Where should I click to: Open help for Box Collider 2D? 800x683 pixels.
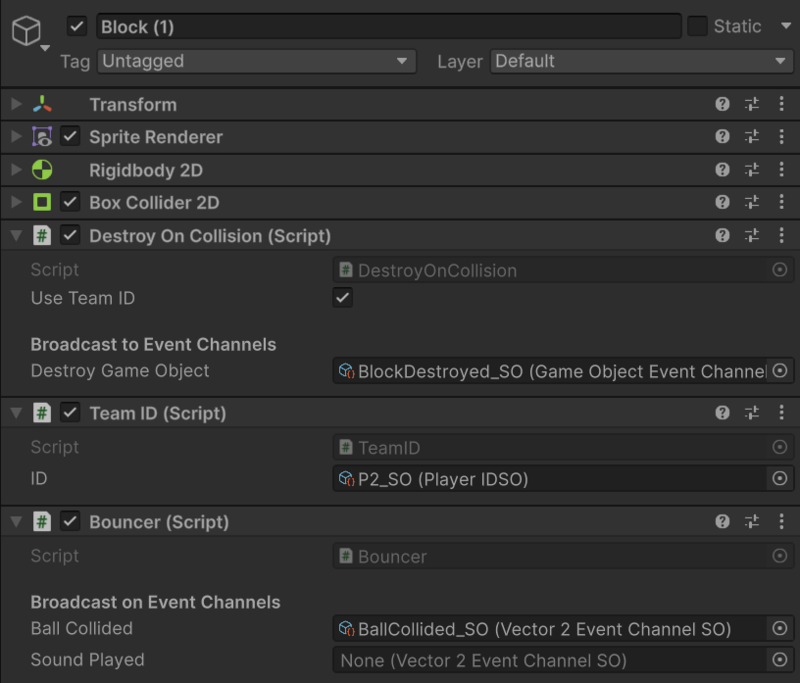pyautogui.click(x=722, y=203)
